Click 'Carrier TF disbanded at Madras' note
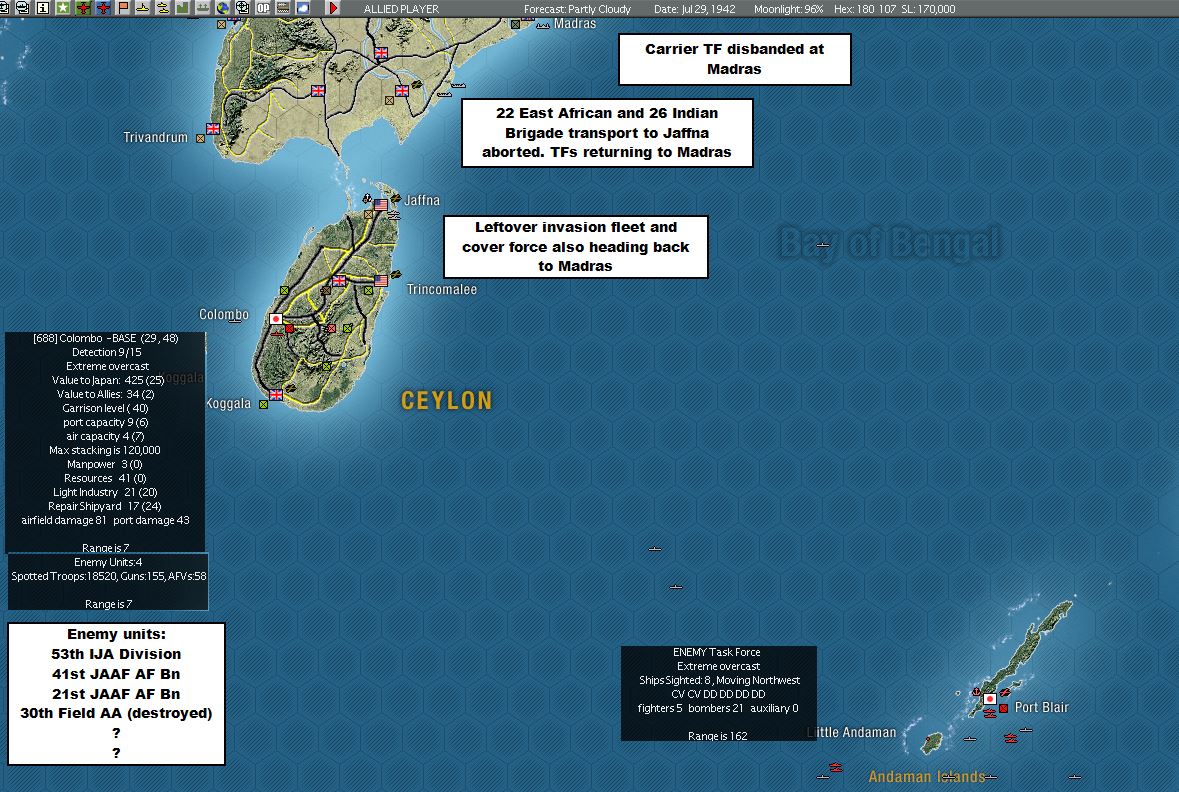Screen dimensions: 1179x792 (x=735, y=59)
